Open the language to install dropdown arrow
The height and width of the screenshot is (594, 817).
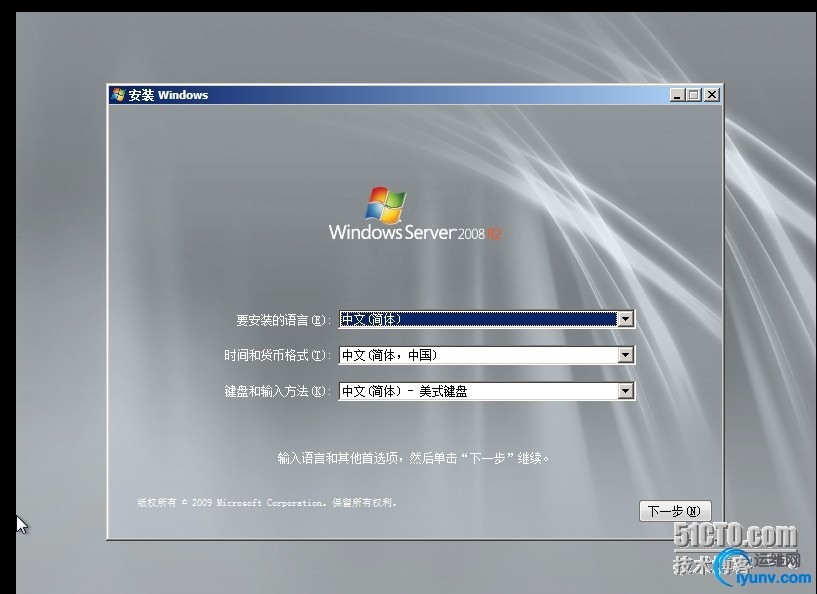625,319
